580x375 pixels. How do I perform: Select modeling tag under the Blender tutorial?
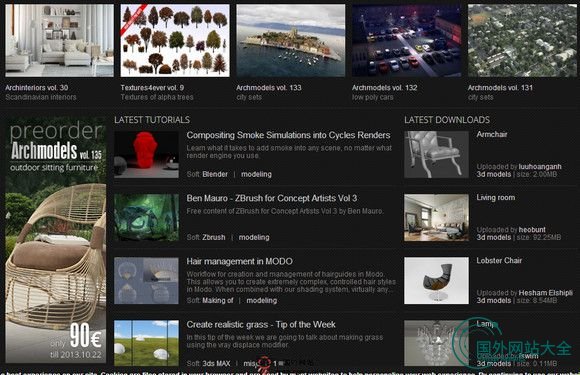coord(256,174)
